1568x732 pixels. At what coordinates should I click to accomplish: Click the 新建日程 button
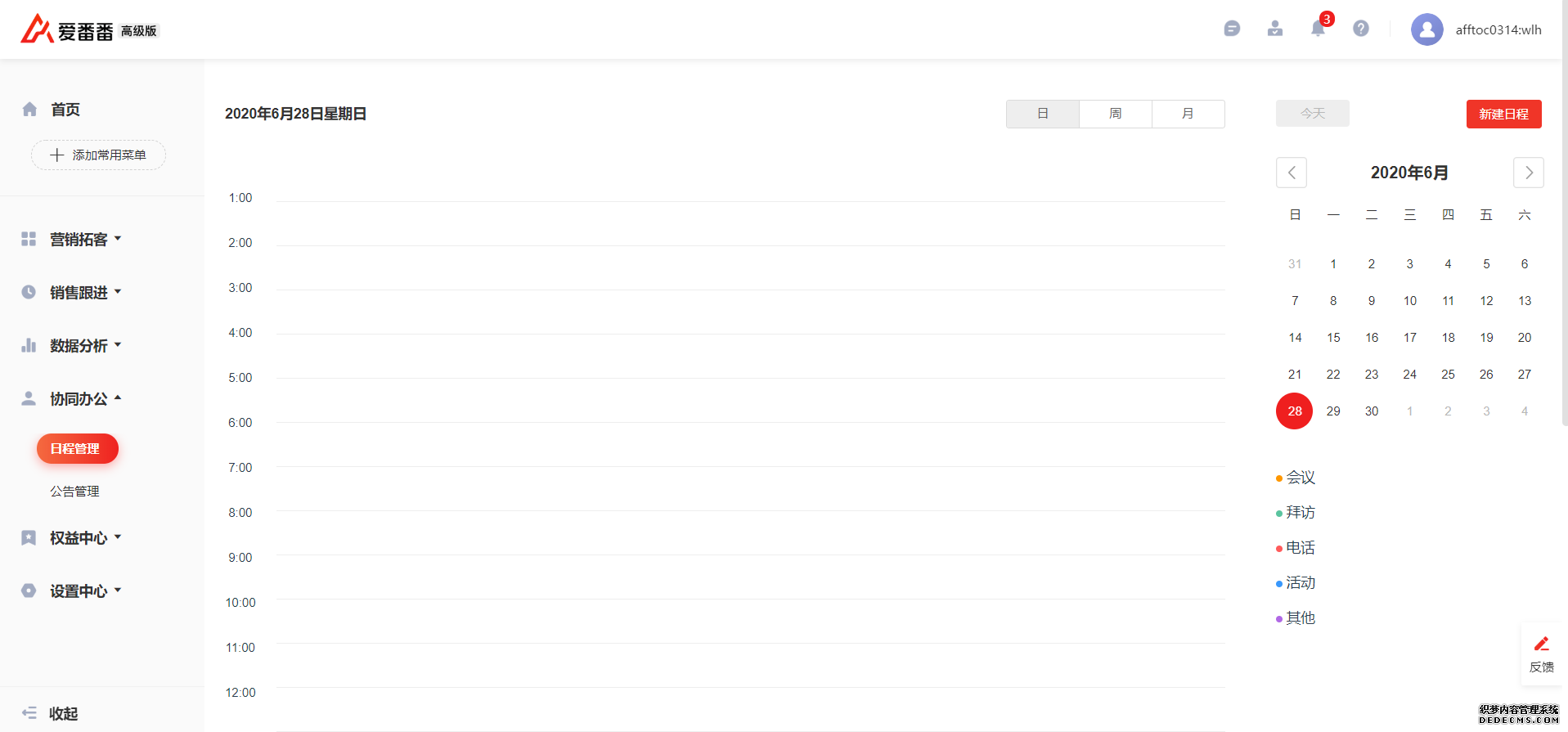[1504, 114]
